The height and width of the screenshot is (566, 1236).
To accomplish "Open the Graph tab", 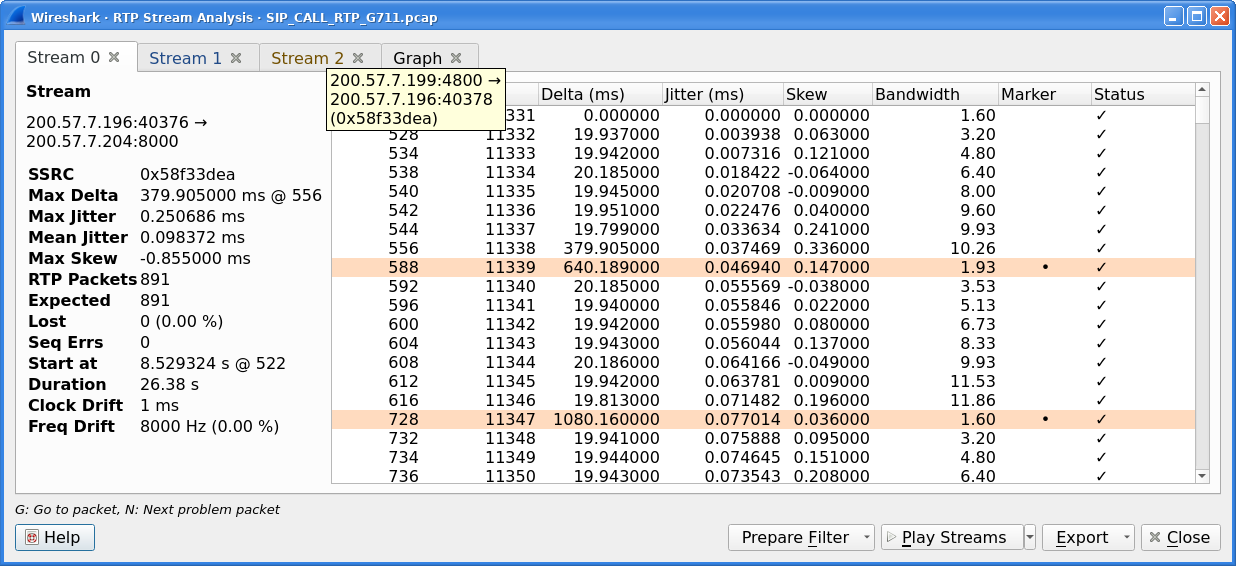I will click(x=417, y=58).
